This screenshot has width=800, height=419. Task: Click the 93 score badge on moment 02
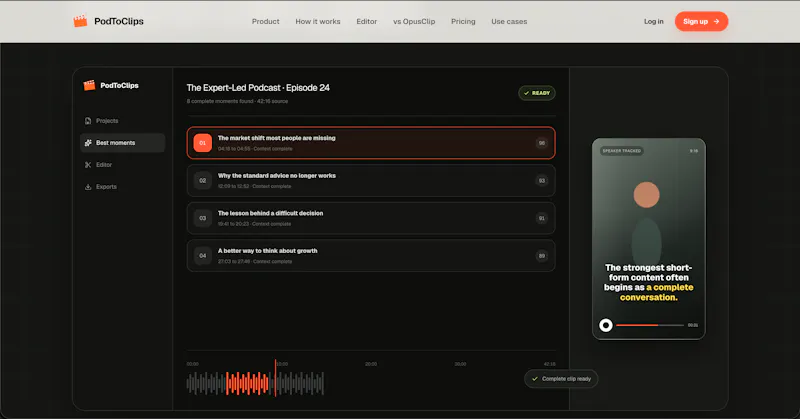(x=542, y=181)
